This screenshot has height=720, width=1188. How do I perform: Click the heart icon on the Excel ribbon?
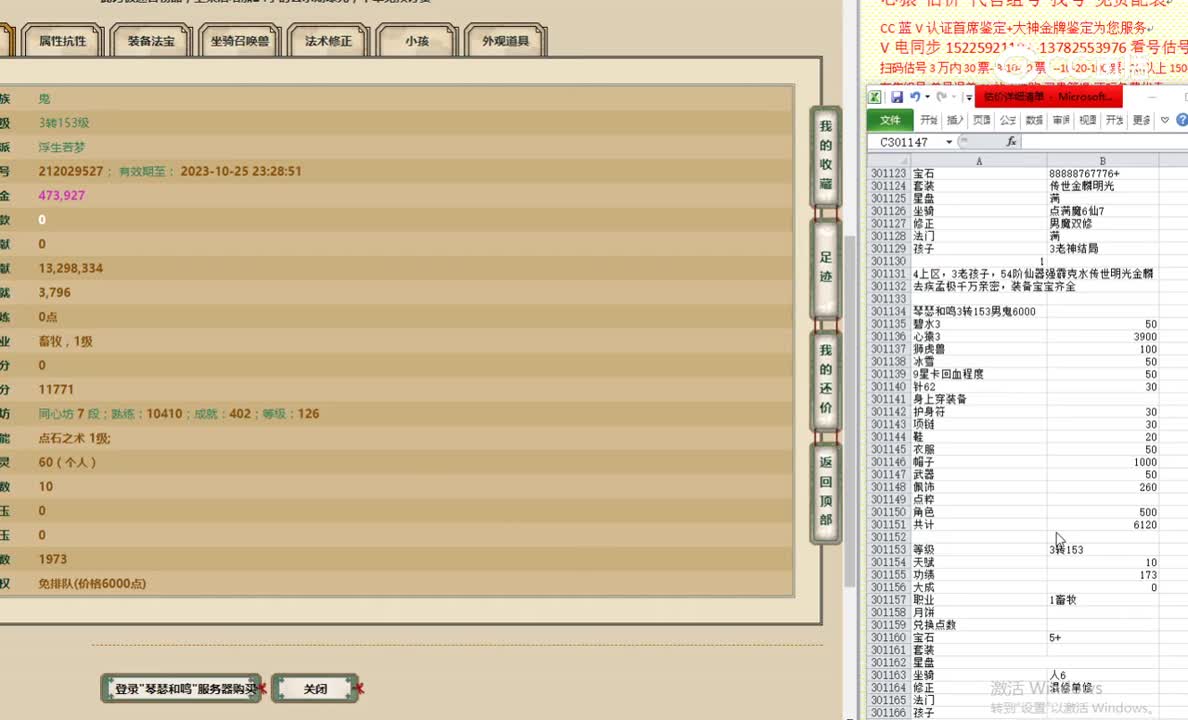pyautogui.click(x=1164, y=119)
